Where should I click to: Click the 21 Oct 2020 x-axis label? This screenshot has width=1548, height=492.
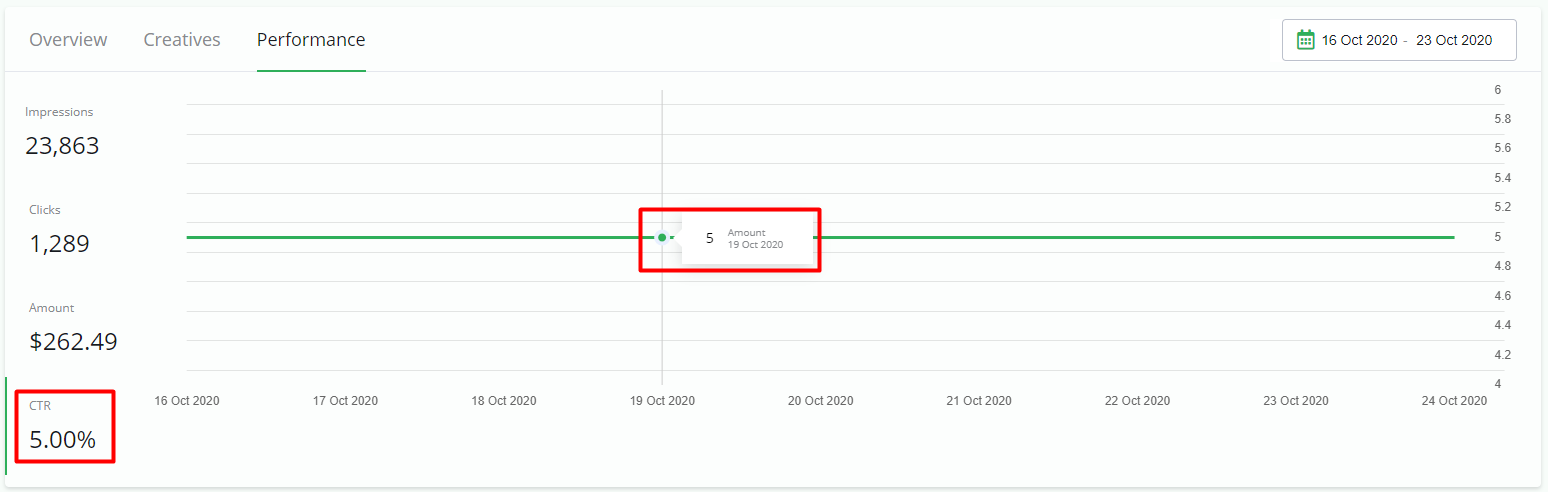[979, 401]
